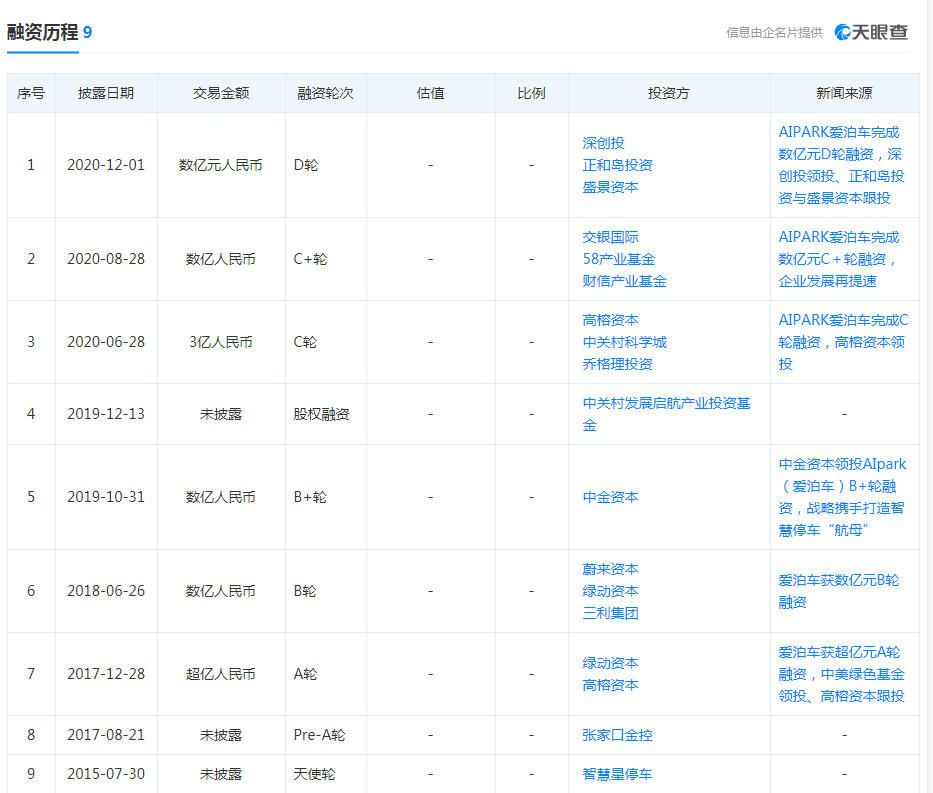This screenshot has width=933, height=793.
Task: Open investor link 三利集团
Action: 610,613
